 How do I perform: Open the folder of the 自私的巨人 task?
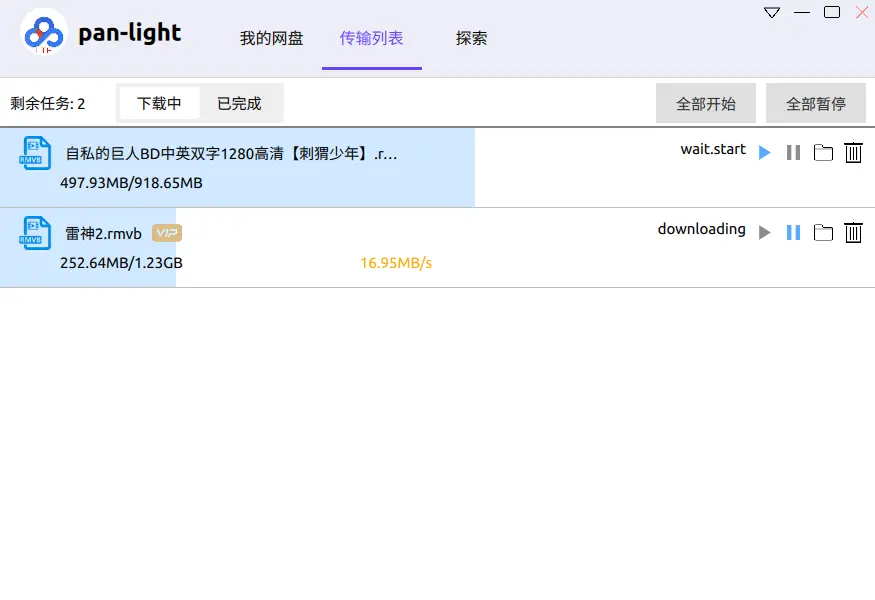point(823,152)
